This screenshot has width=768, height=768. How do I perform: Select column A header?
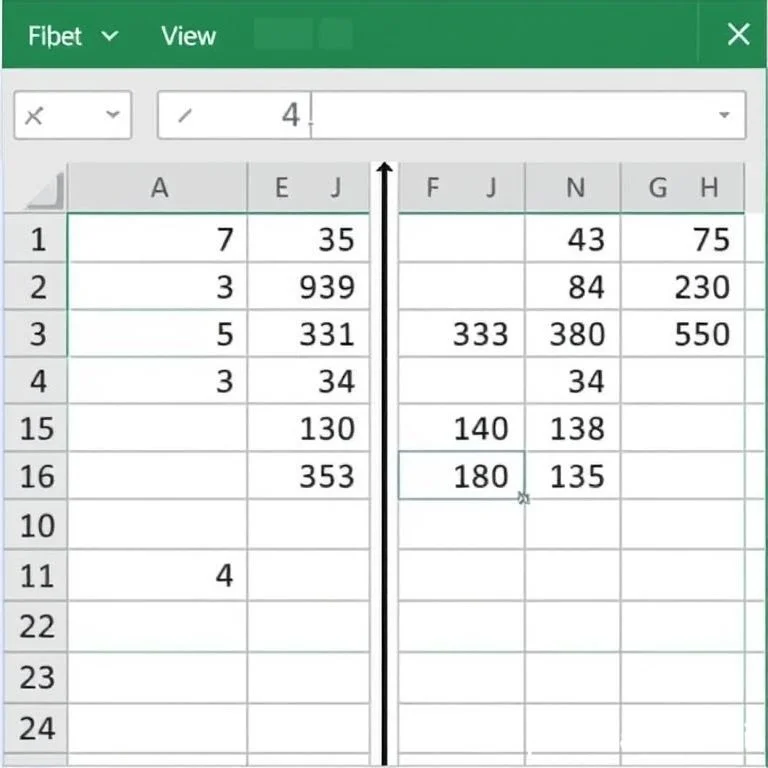click(158, 188)
